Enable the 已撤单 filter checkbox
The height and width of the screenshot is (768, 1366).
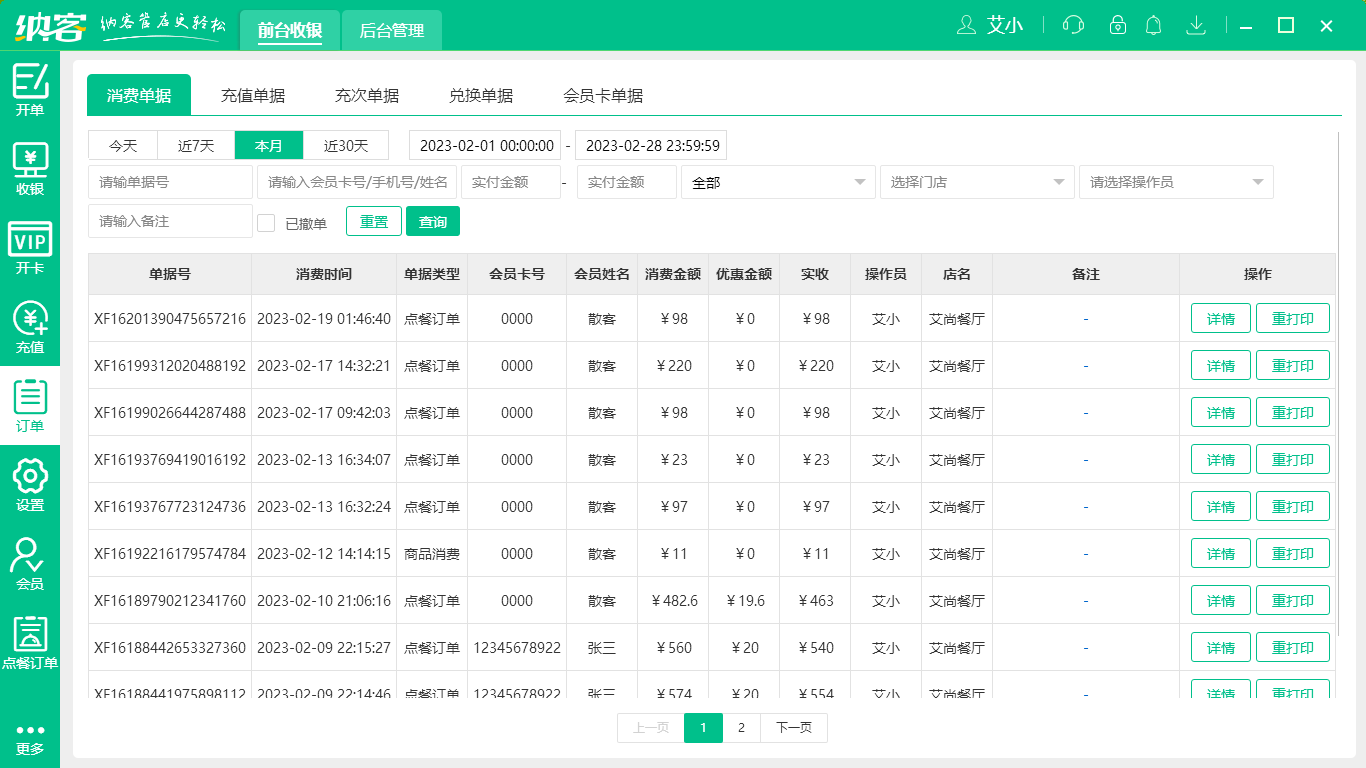click(x=266, y=222)
